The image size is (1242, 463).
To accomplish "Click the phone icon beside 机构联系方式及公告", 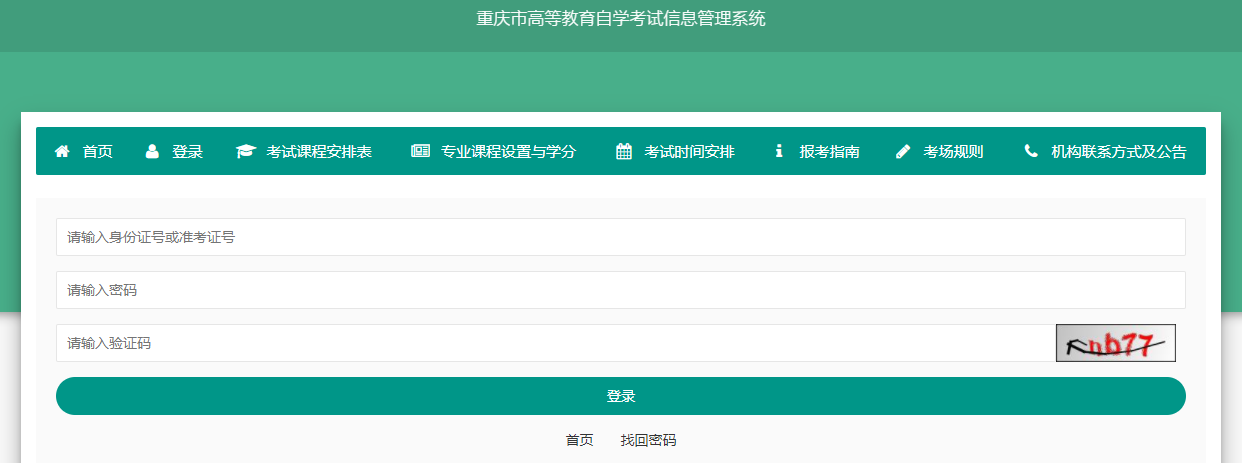I will (1031, 152).
